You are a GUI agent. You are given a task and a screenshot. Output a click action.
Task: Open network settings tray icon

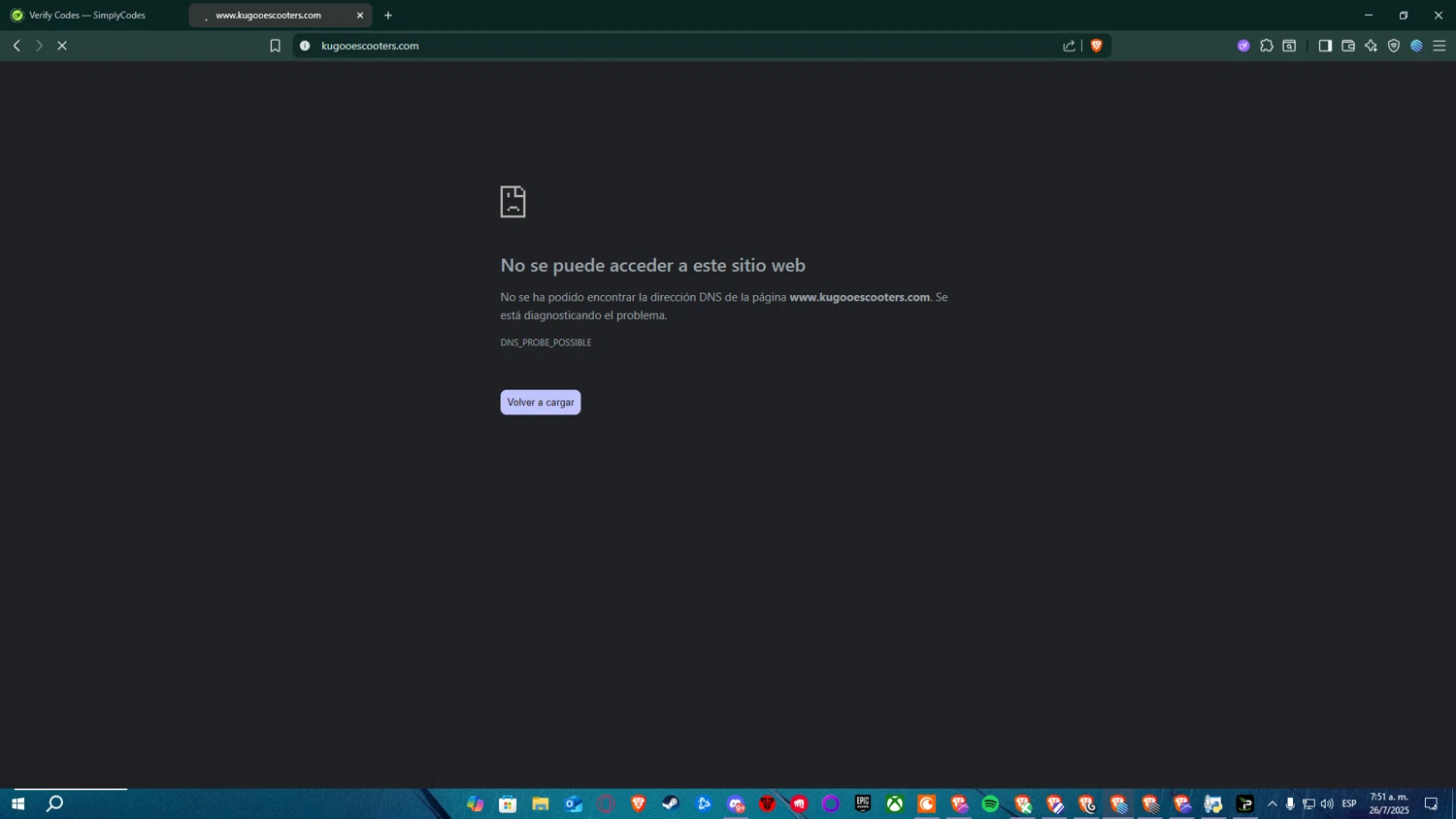tap(1308, 803)
